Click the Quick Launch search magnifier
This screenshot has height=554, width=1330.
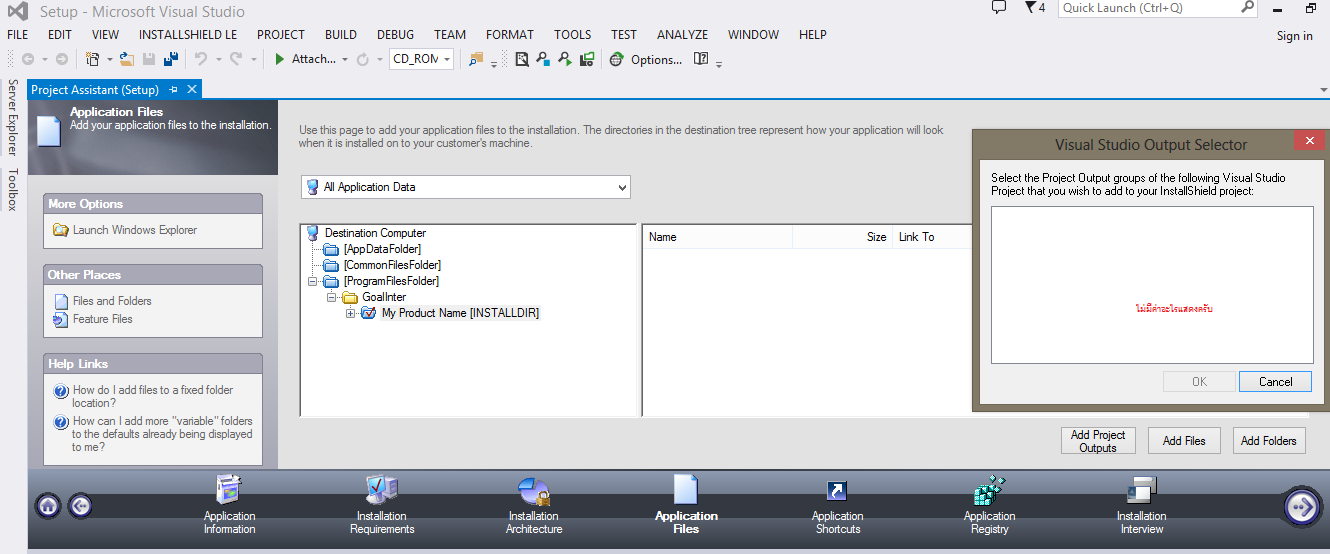click(x=1247, y=7)
